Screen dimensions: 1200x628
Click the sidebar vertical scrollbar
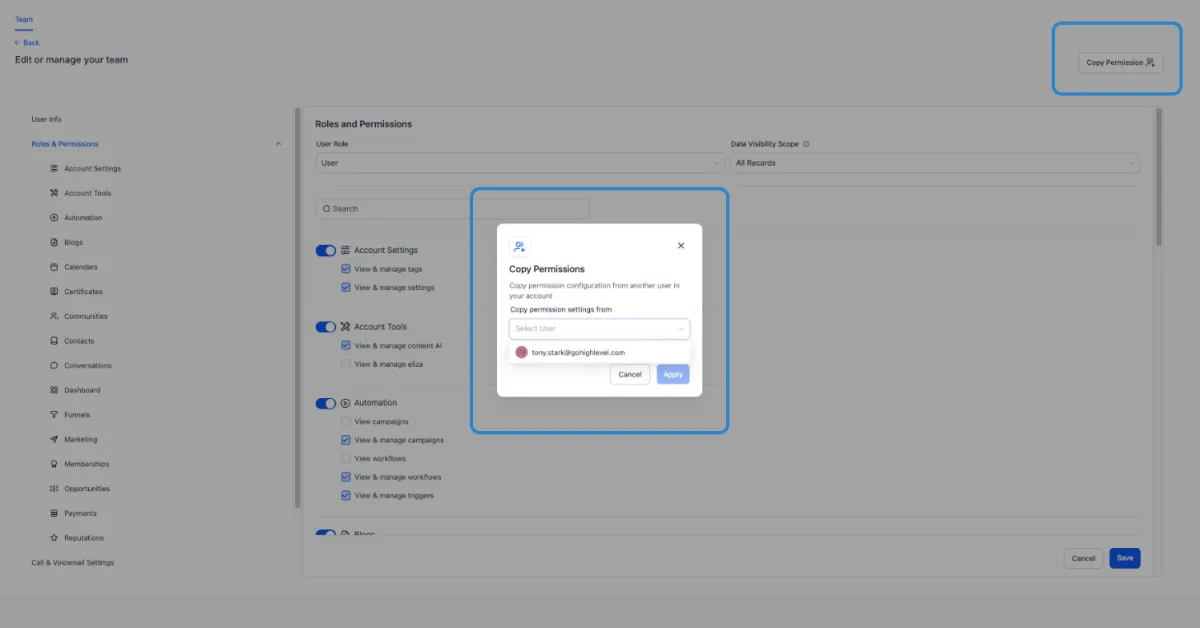tap(297, 308)
